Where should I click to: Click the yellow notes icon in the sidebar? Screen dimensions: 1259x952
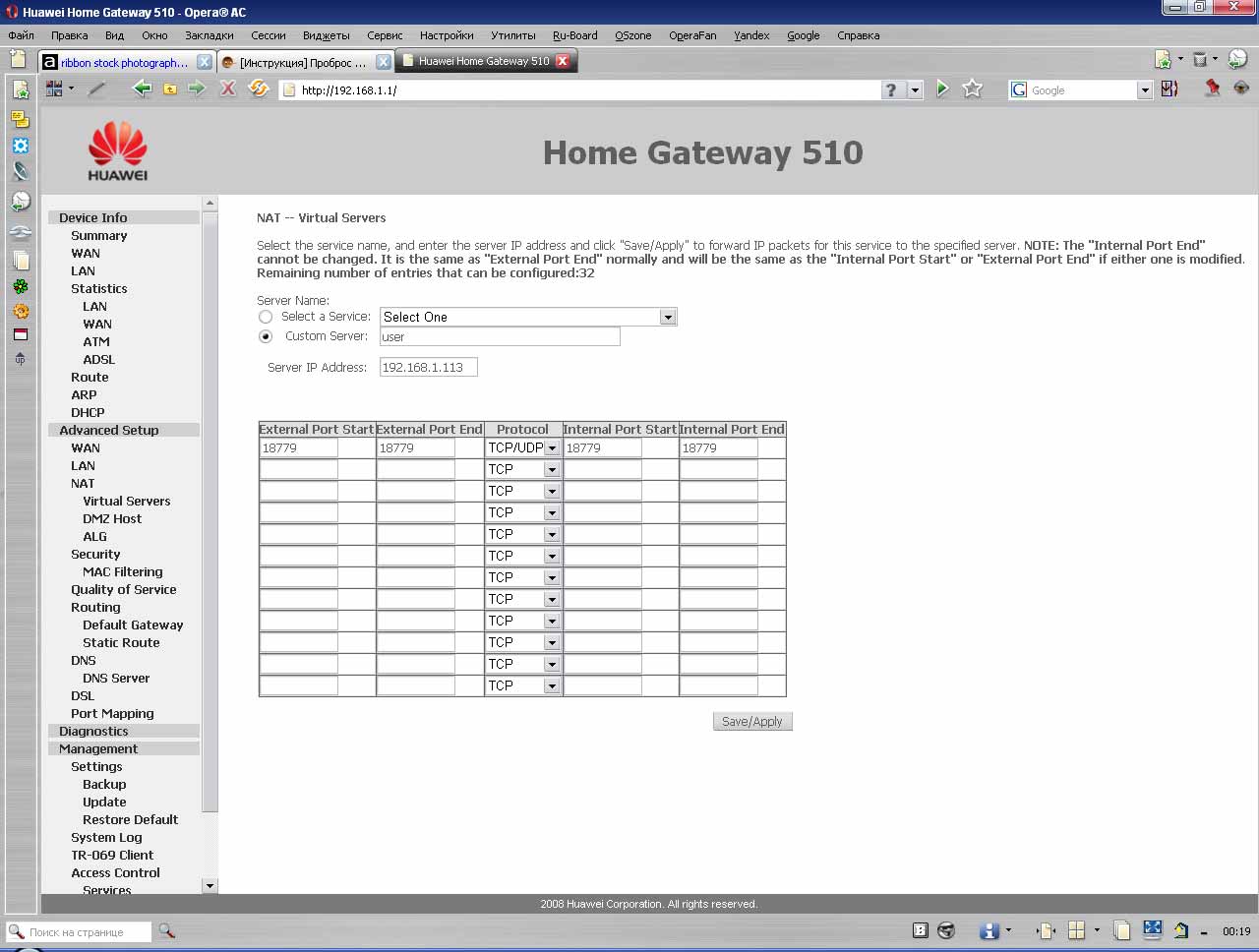point(20,119)
